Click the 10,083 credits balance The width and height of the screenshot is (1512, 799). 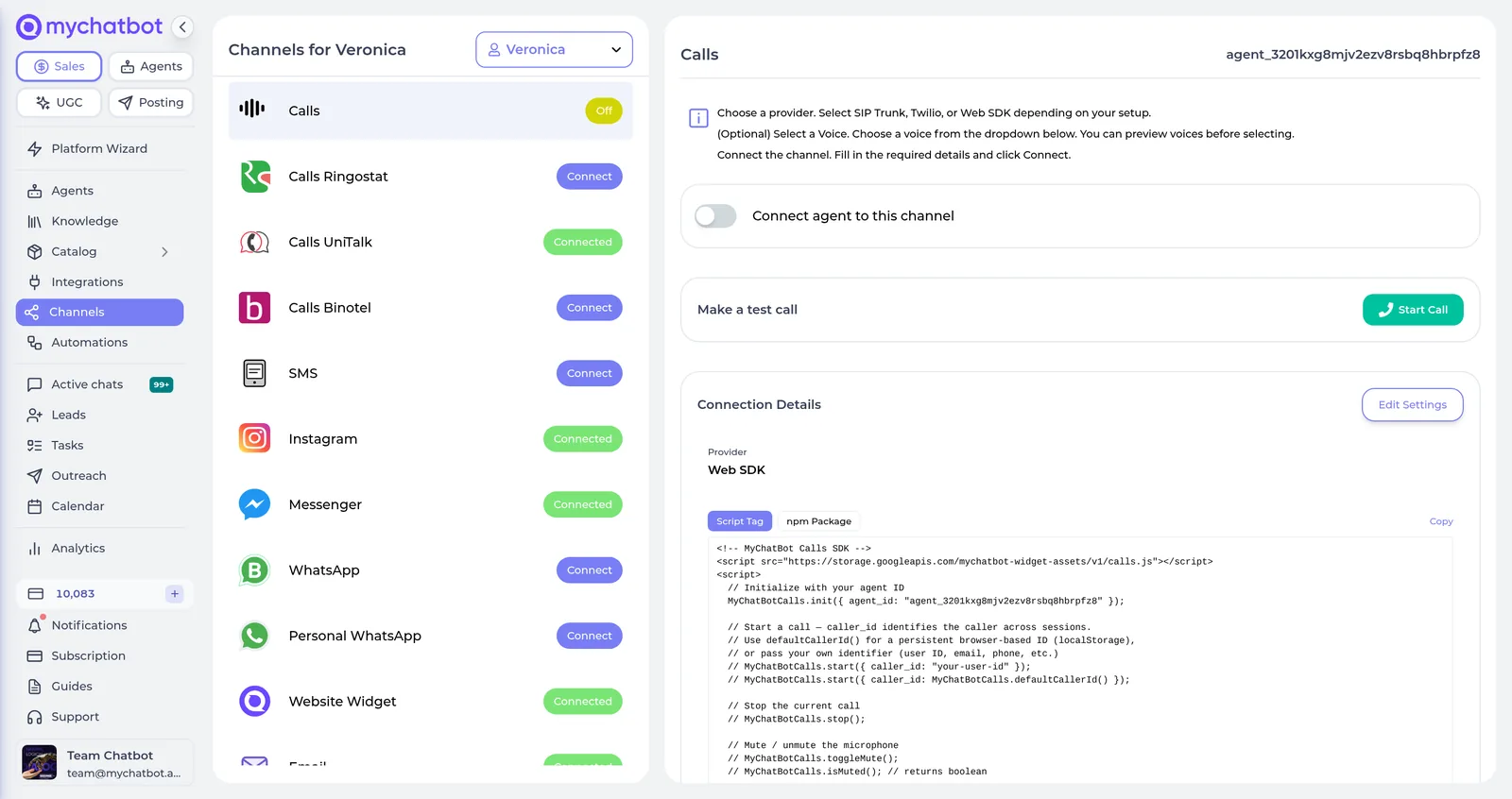click(x=75, y=594)
